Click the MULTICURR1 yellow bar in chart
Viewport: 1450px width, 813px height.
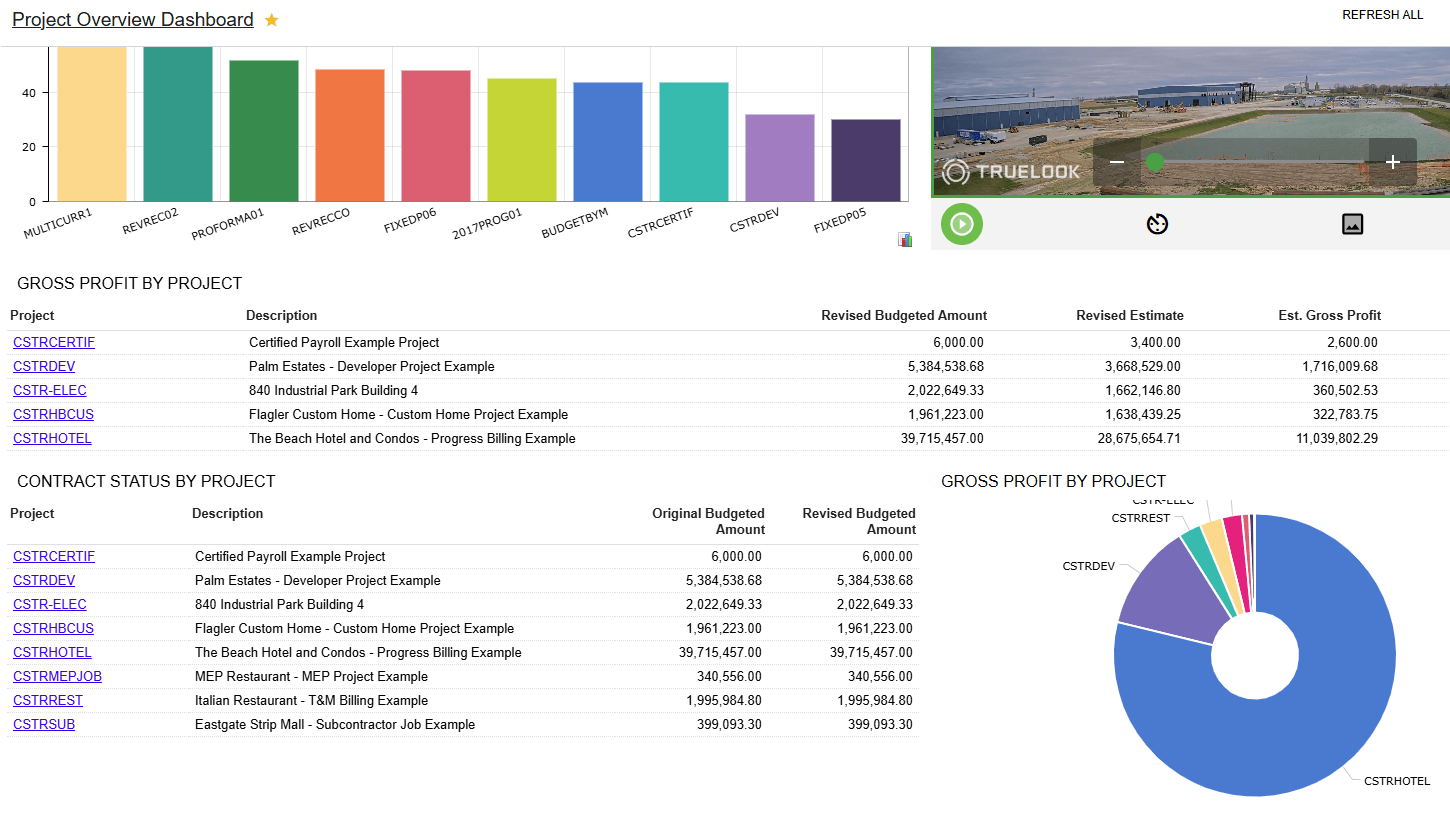pyautogui.click(x=92, y=125)
